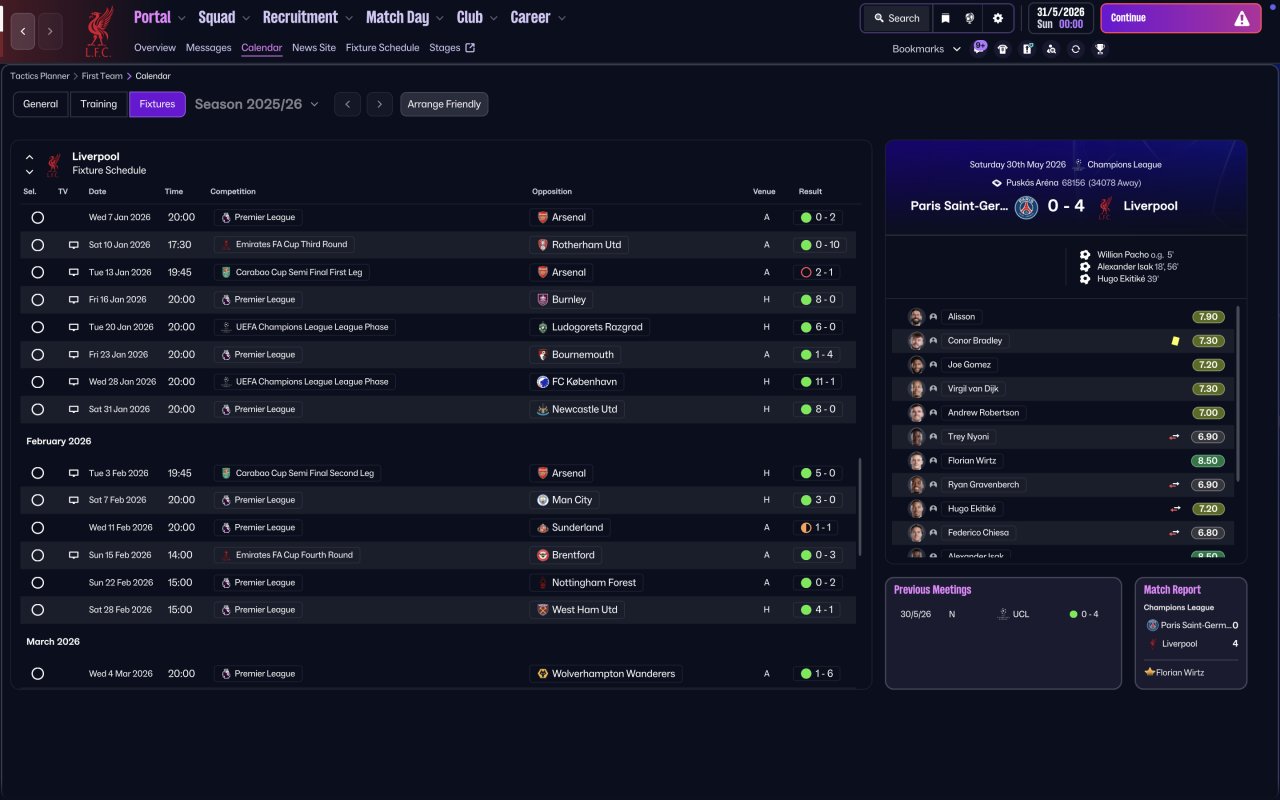1280x800 pixels.
Task: Go back with the left arrow button
Action: click(23, 31)
